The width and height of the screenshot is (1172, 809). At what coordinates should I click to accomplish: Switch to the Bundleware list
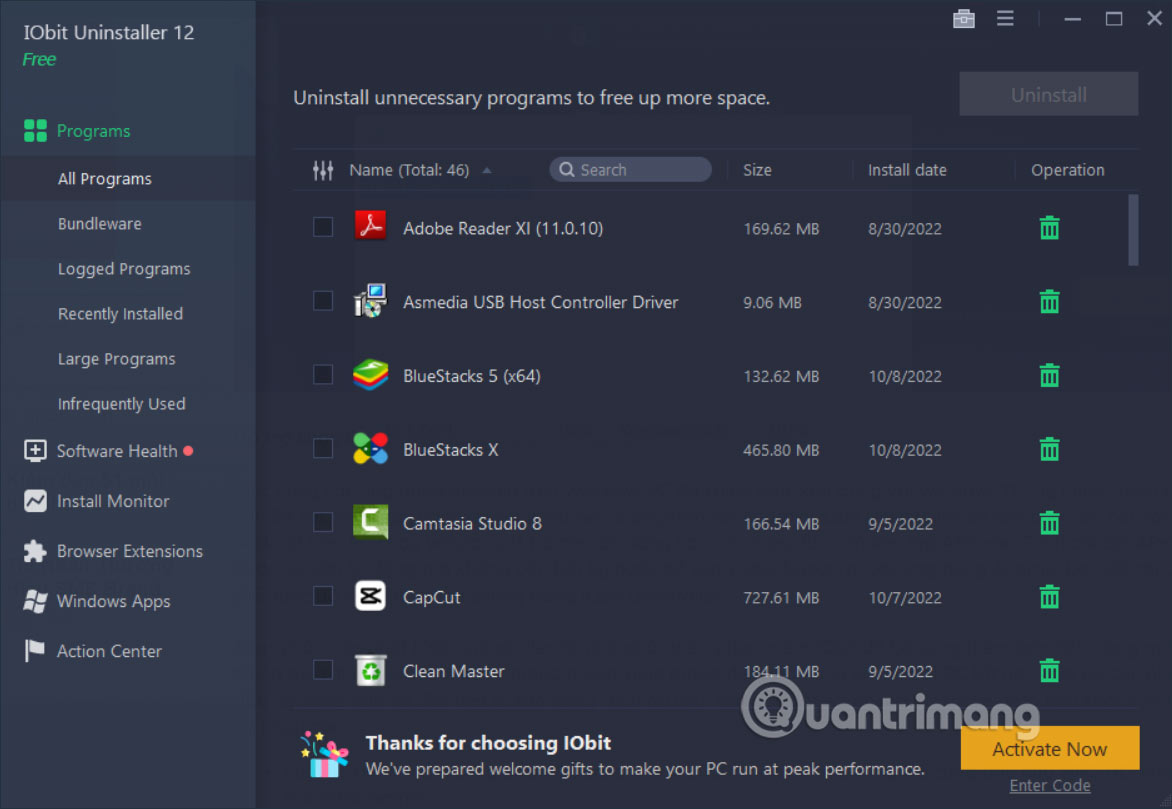pyautogui.click(x=100, y=223)
